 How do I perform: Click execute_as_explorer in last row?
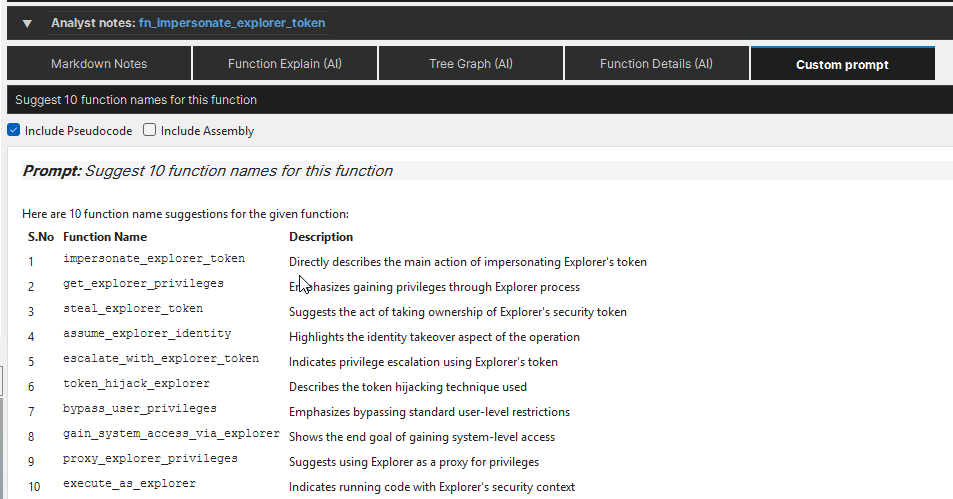point(129,483)
